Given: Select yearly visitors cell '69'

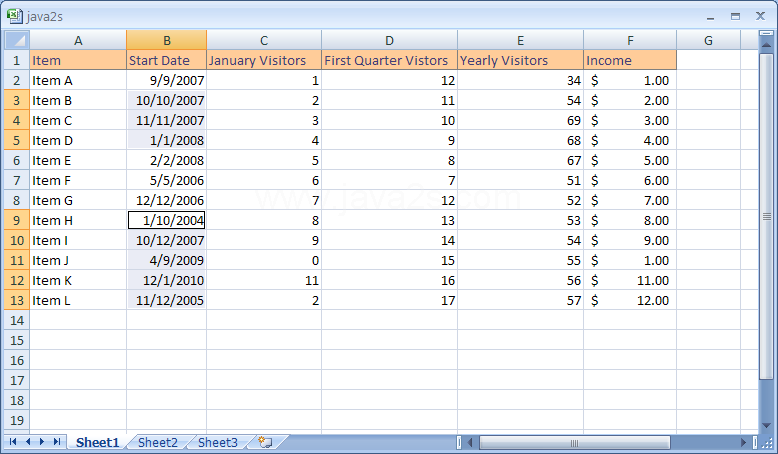Looking at the screenshot, I should 520,120.
